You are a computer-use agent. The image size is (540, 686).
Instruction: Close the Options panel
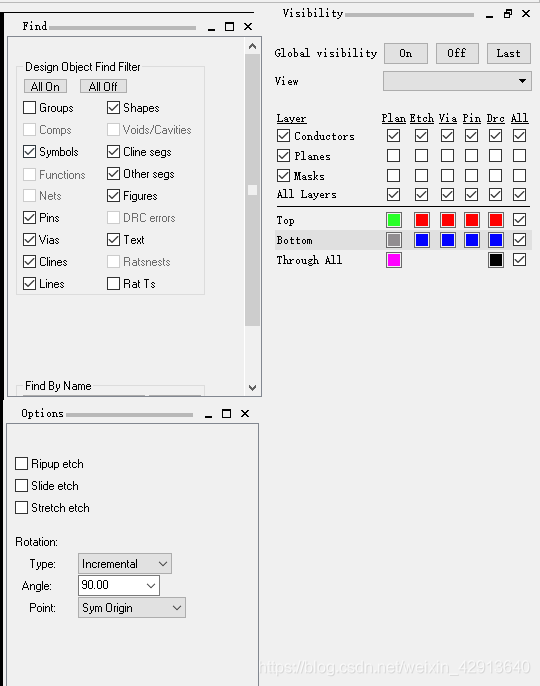pos(245,413)
